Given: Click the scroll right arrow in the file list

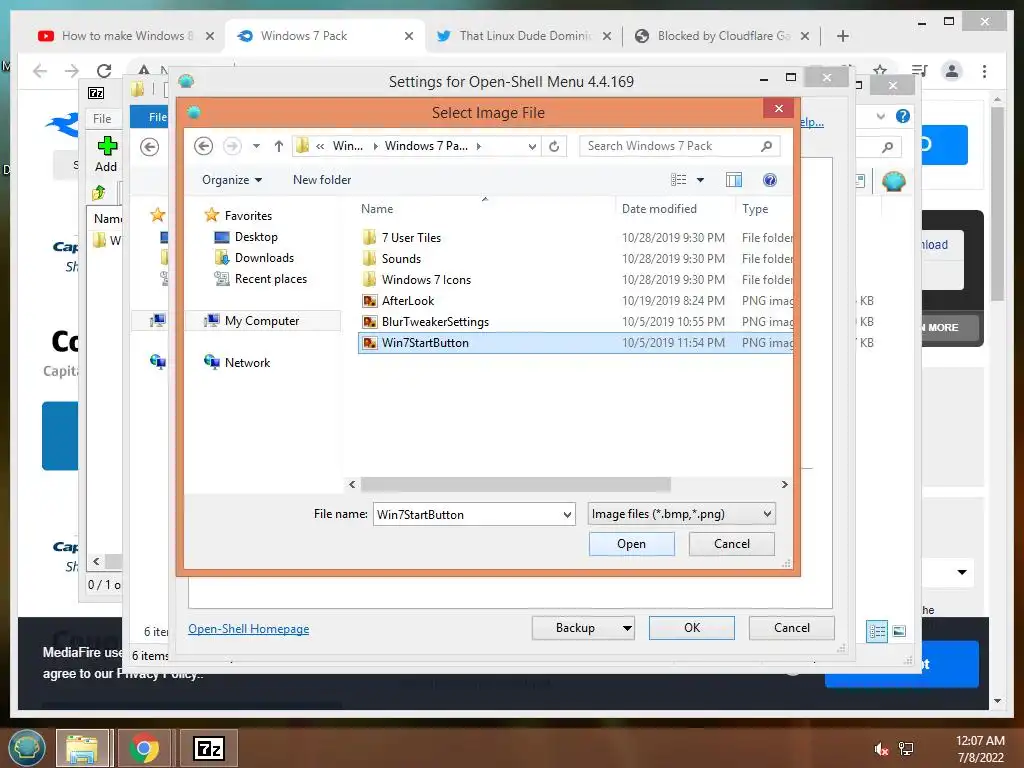Looking at the screenshot, I should [784, 485].
